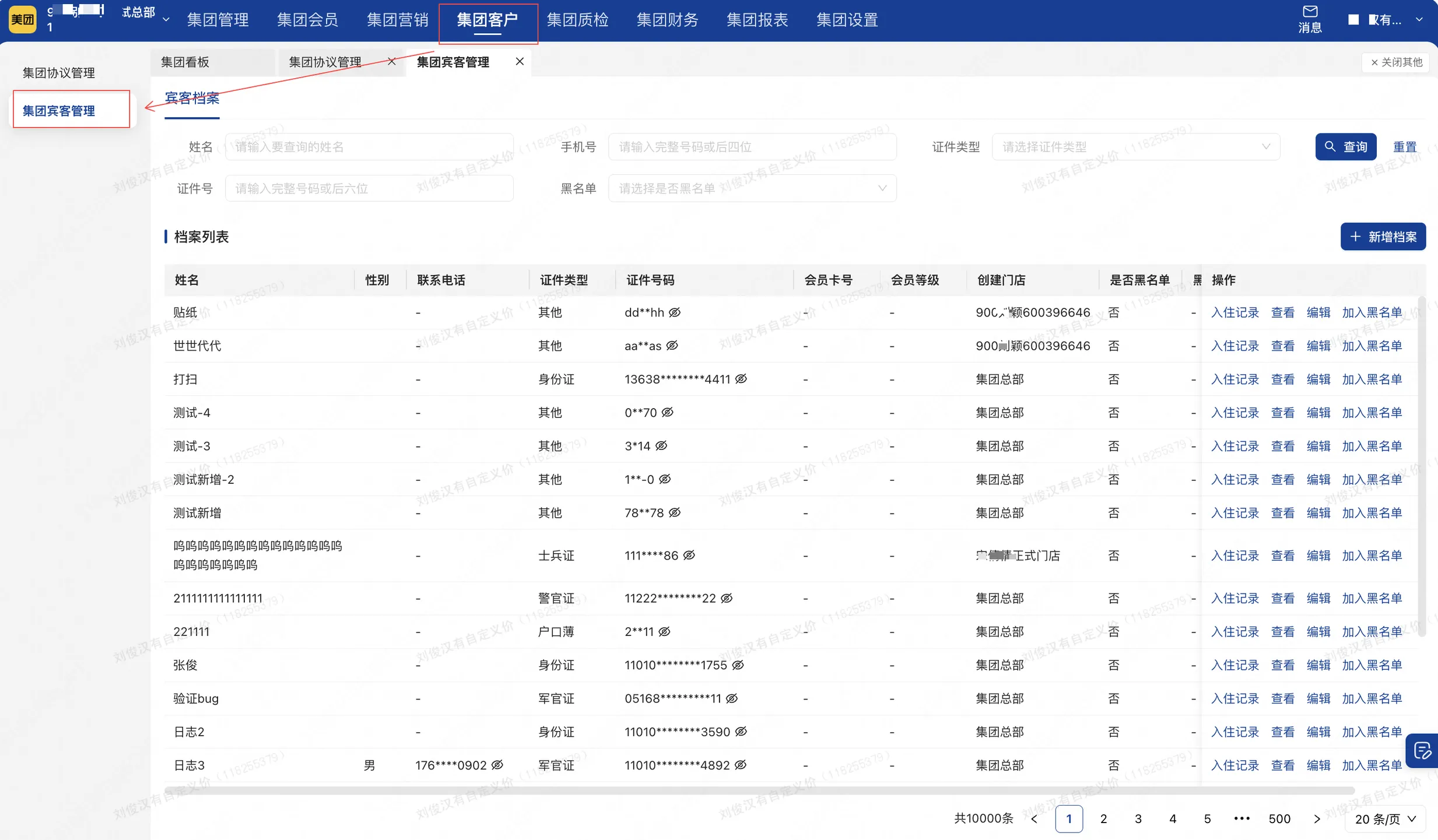Open the 20条/页 page size dropdown
Screen dimensions: 1438x840
pos(1384,818)
